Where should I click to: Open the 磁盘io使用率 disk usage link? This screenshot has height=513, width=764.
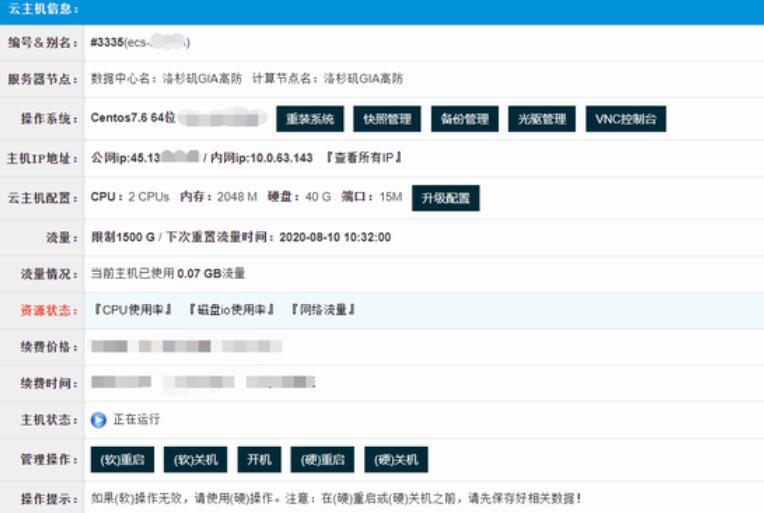click(231, 310)
